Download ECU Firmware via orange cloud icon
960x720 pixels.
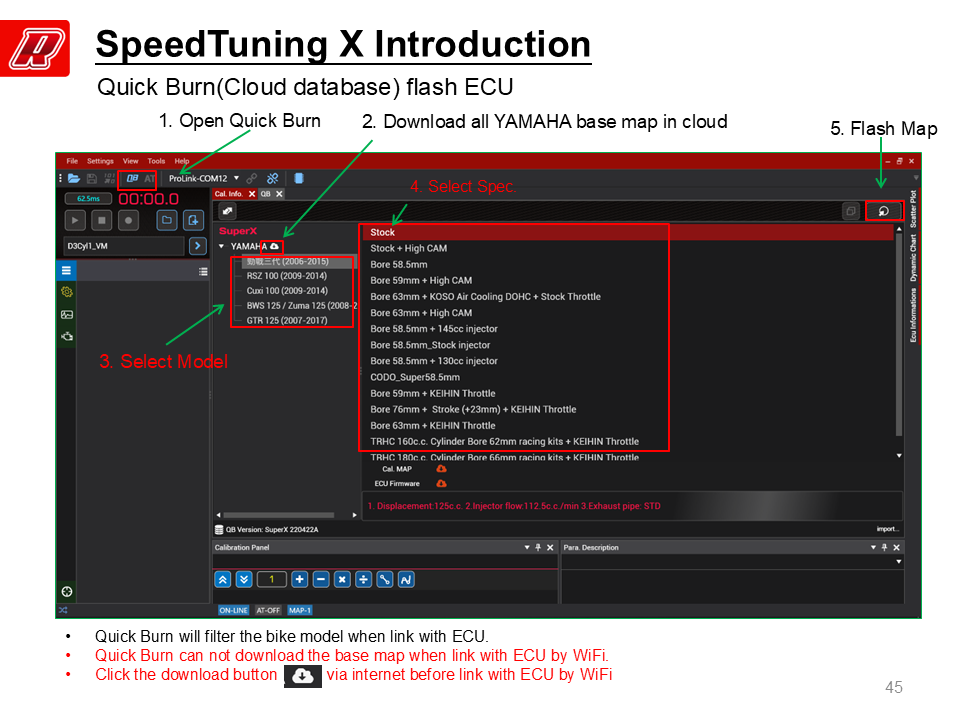pos(441,484)
